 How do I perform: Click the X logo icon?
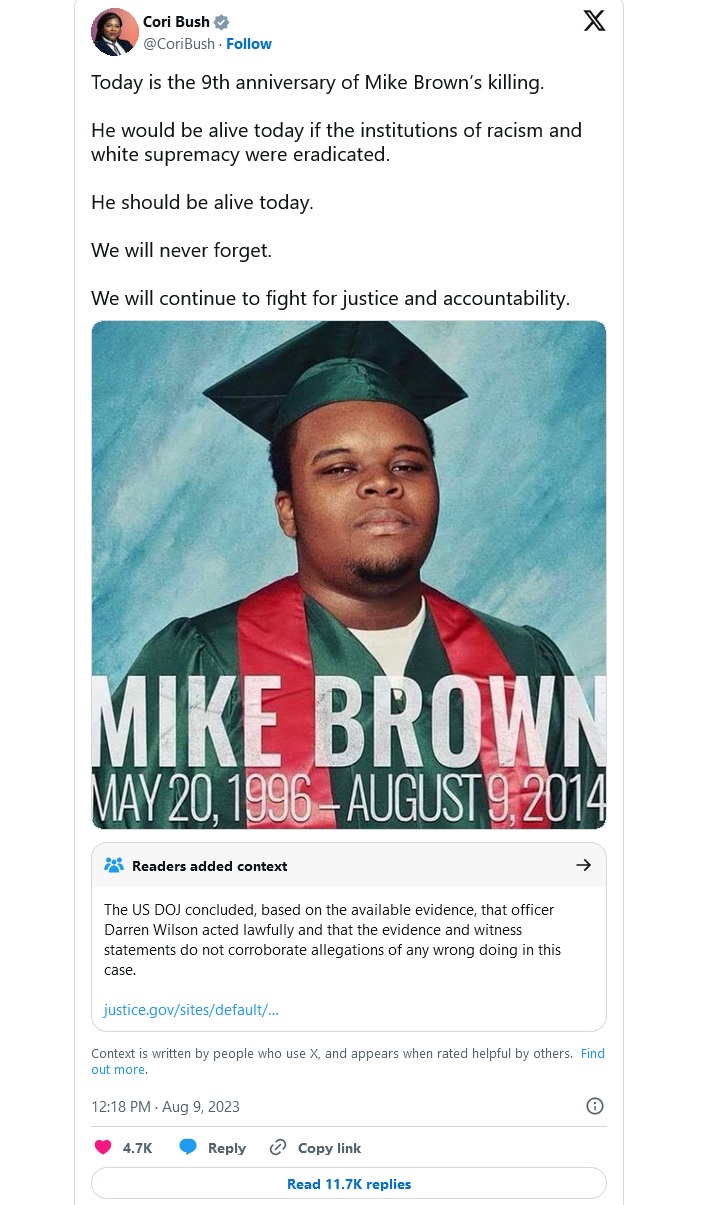point(594,20)
